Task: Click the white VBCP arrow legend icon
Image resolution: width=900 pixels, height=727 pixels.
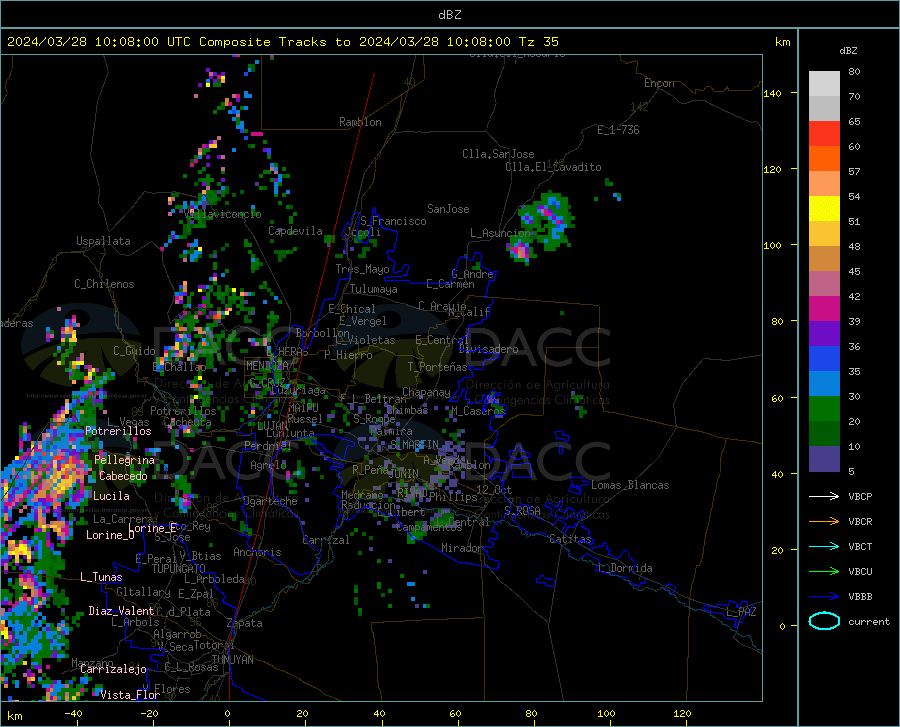Action: pyautogui.click(x=824, y=496)
